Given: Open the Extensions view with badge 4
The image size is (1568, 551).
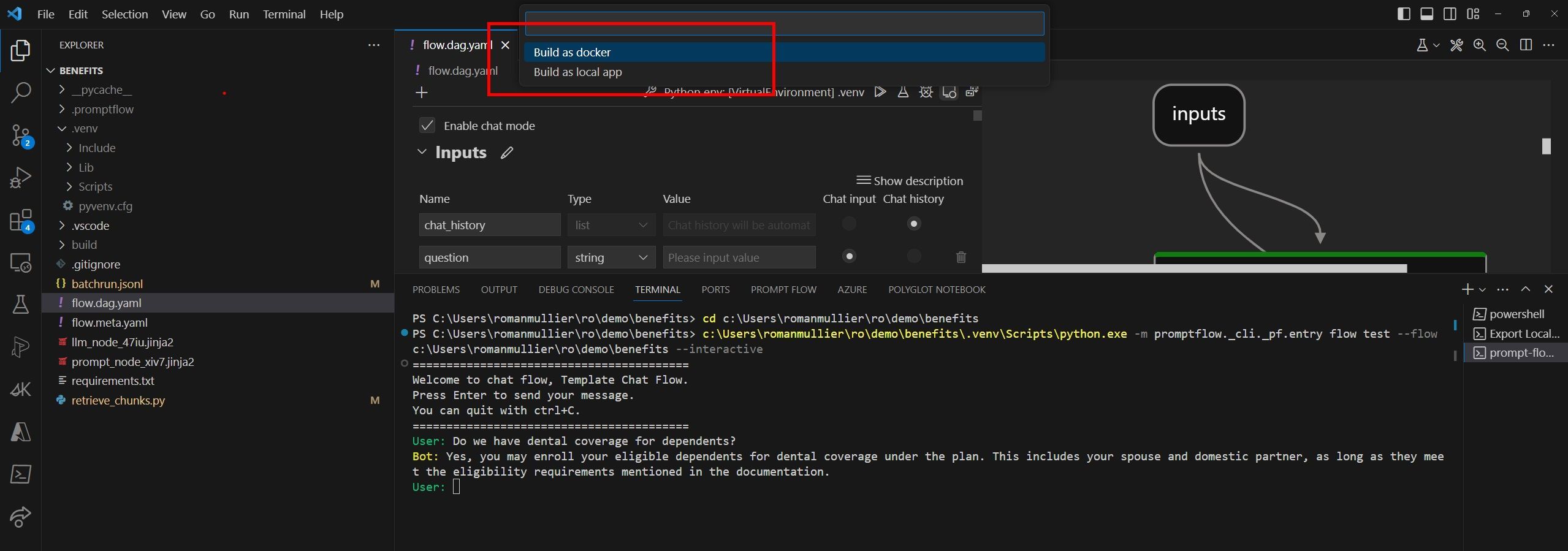Looking at the screenshot, I should coord(20,221).
